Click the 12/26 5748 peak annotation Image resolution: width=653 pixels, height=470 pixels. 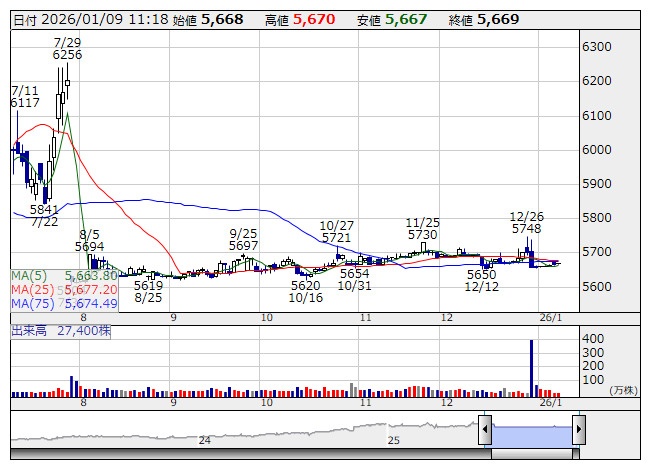526,222
